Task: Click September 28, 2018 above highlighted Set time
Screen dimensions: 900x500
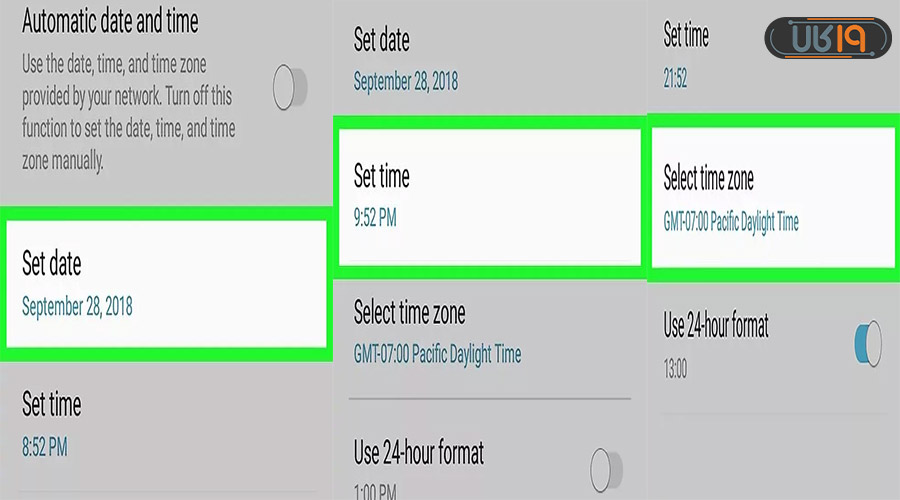Action: tap(406, 81)
